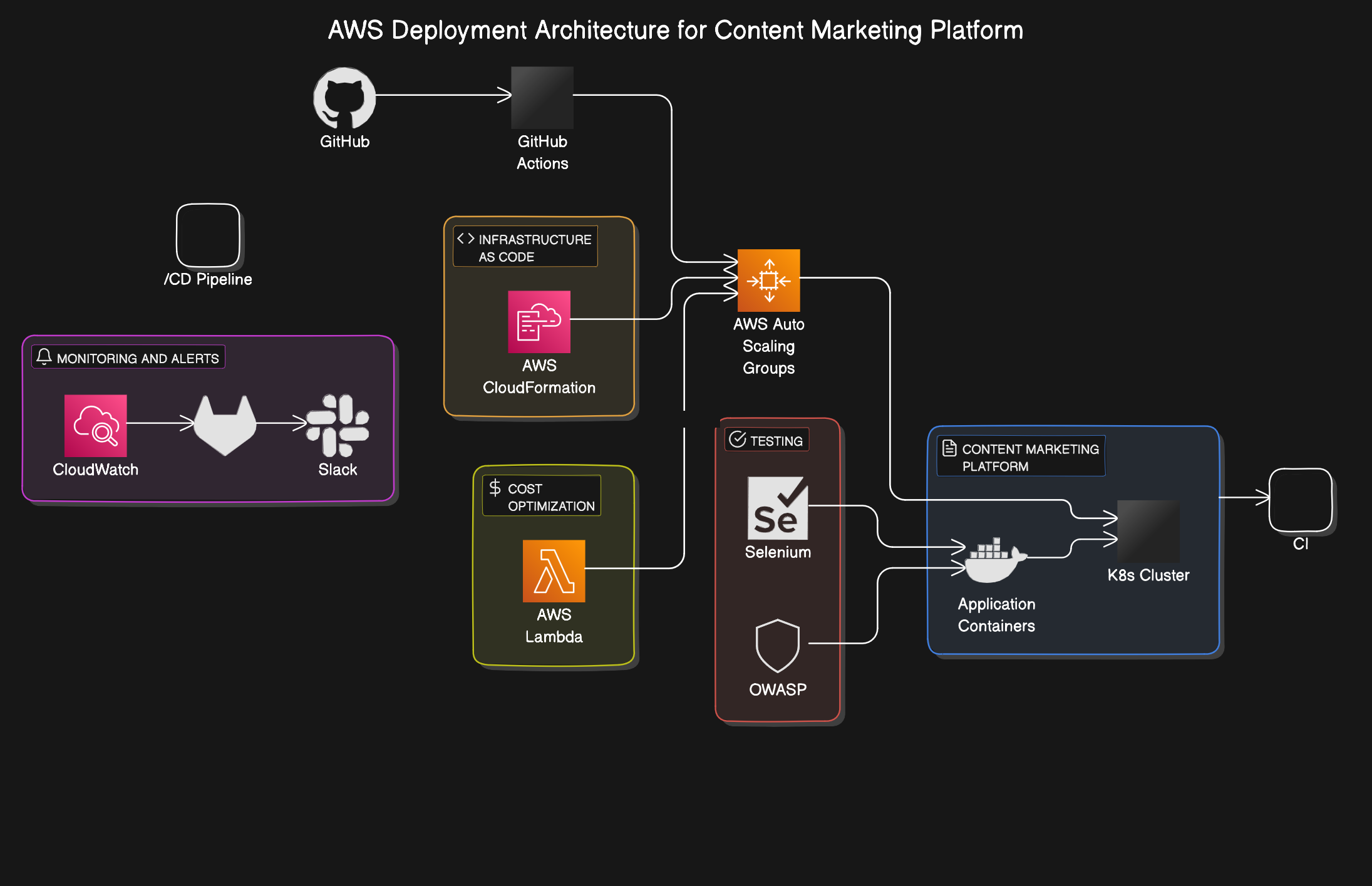Click the INFRASTRUCTURE AS CODE group label
Viewport: 1372px width, 886px height.
coord(525,247)
